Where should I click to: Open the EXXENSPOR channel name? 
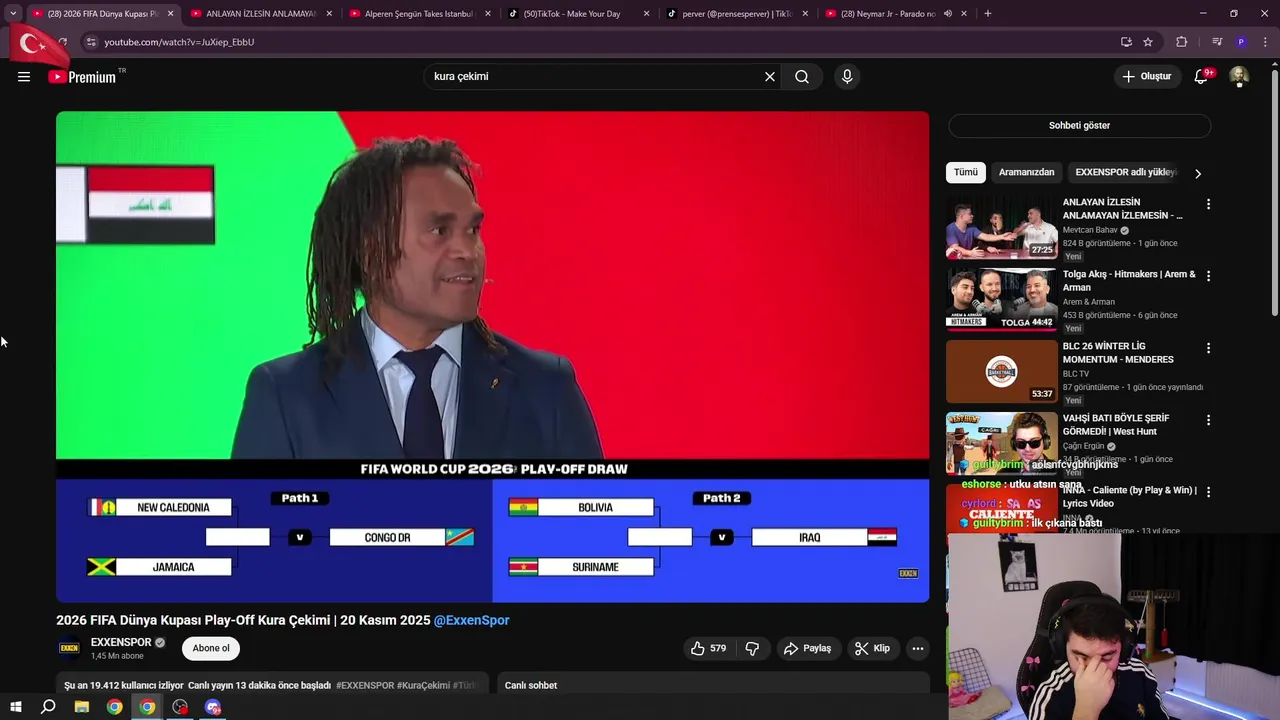[121, 642]
